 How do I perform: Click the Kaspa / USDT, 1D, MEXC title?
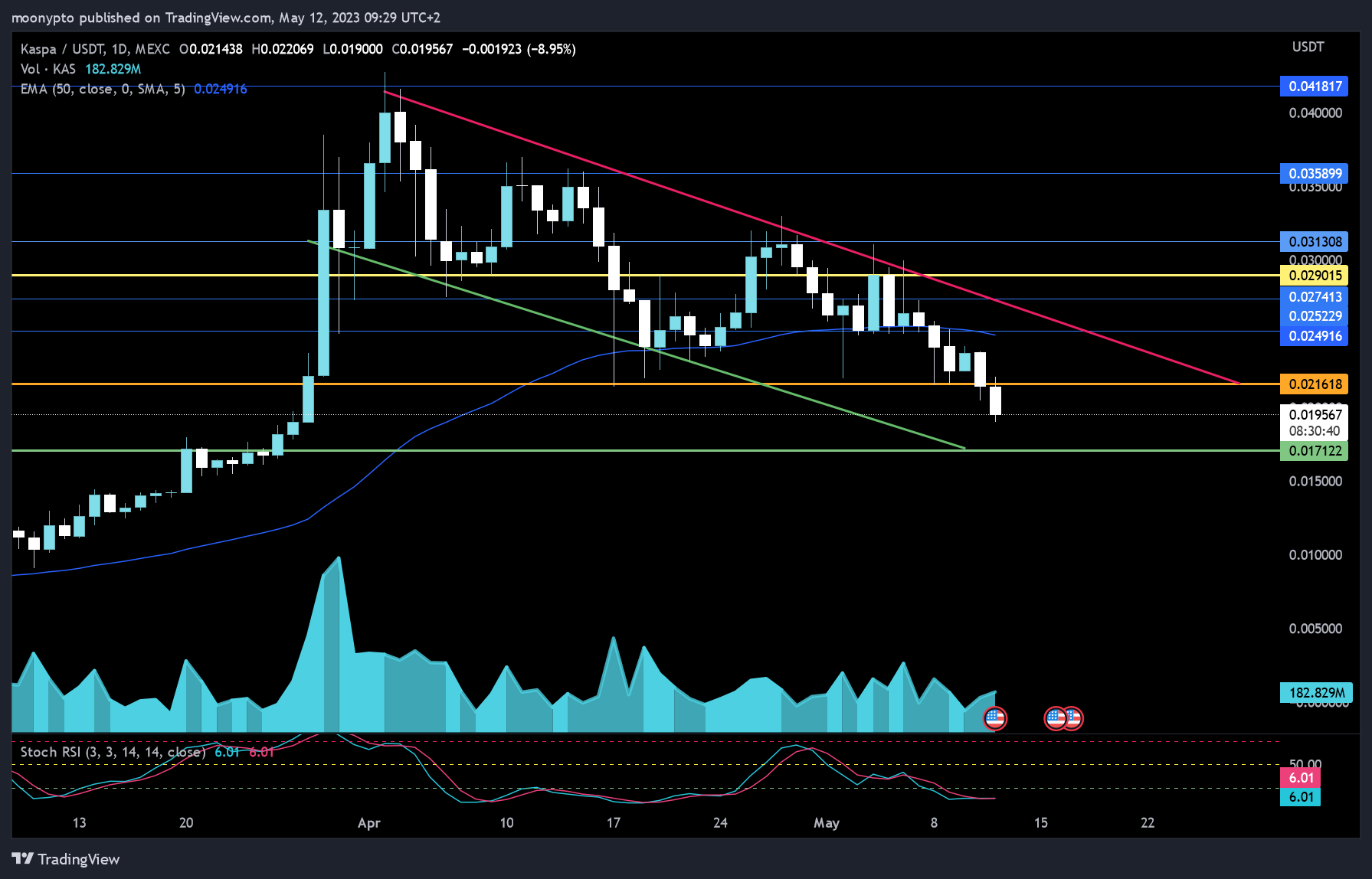pos(95,49)
